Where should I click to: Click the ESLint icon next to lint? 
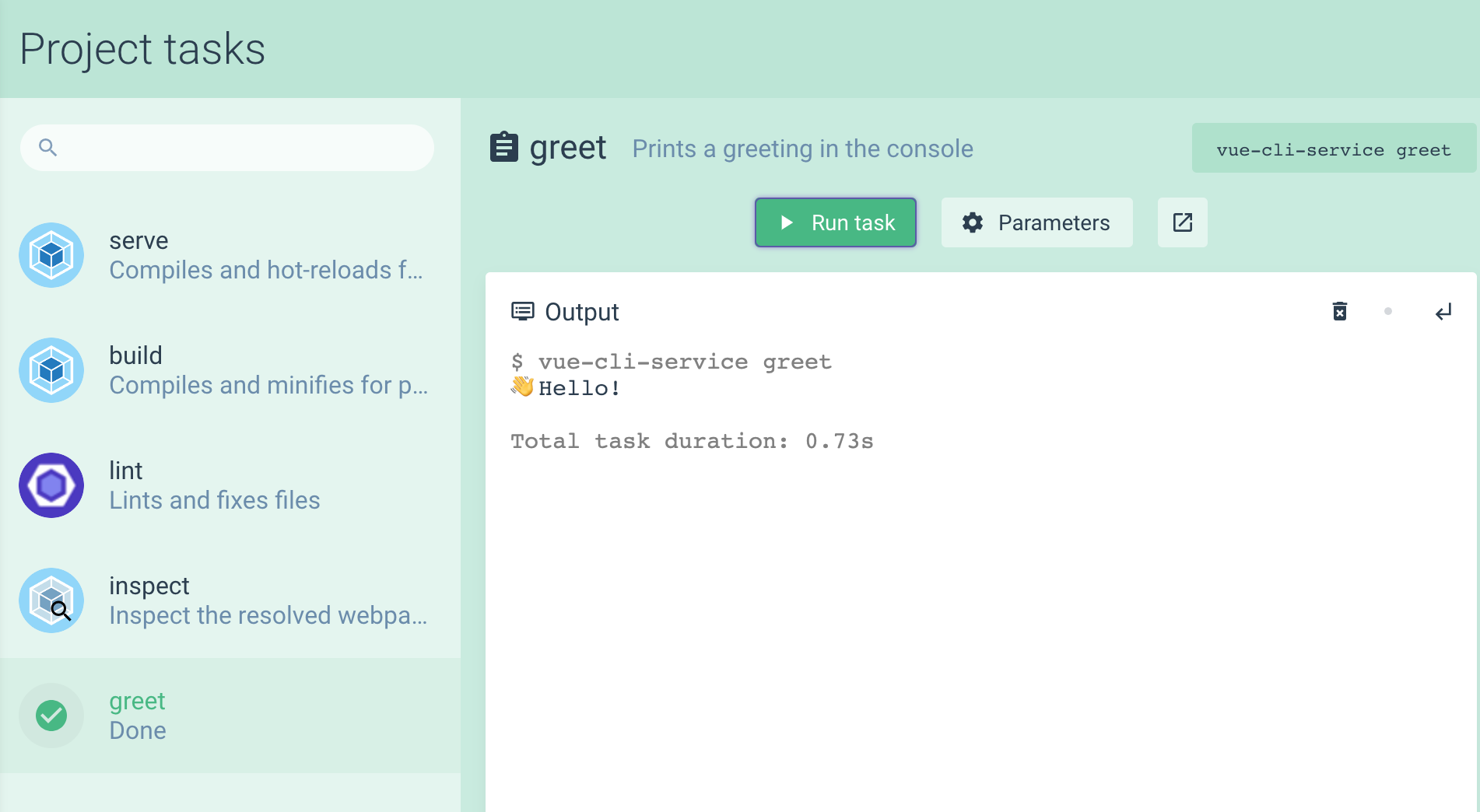click(51, 485)
